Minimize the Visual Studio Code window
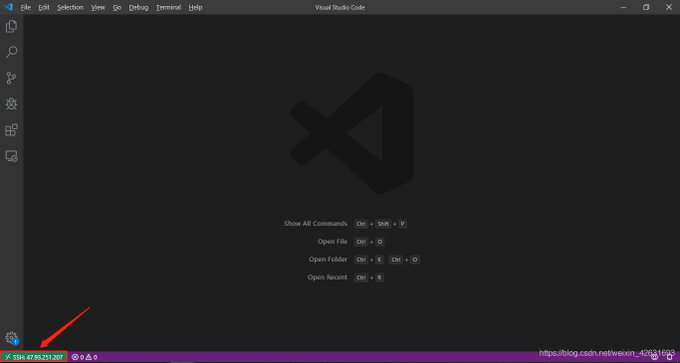680x363 pixels. [624, 7]
